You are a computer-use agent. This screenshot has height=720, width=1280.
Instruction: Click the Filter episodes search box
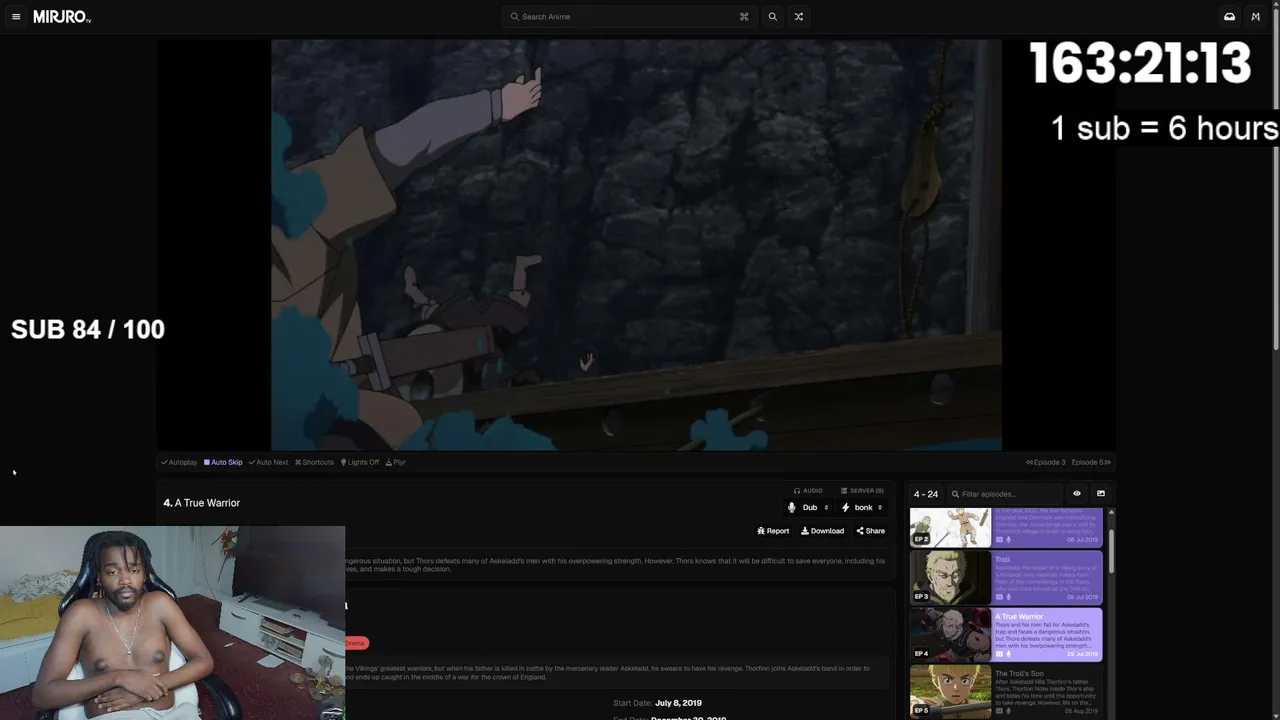[1005, 494]
